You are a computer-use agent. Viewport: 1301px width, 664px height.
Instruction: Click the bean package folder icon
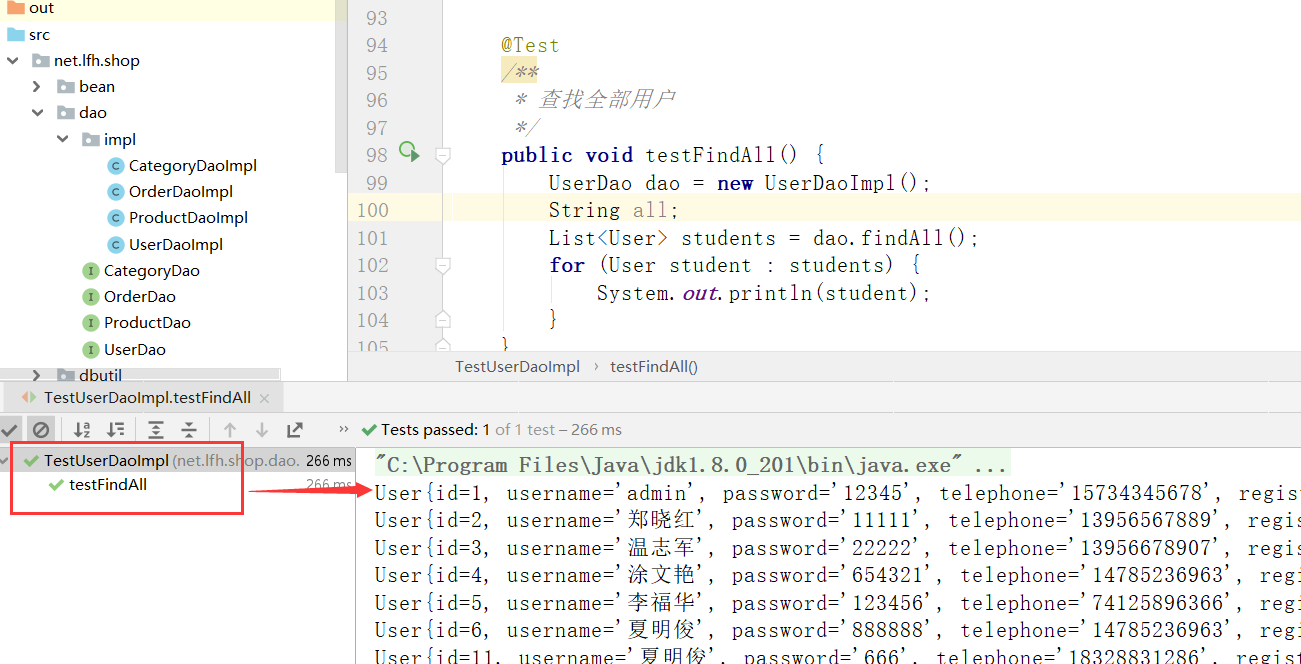click(x=65, y=87)
